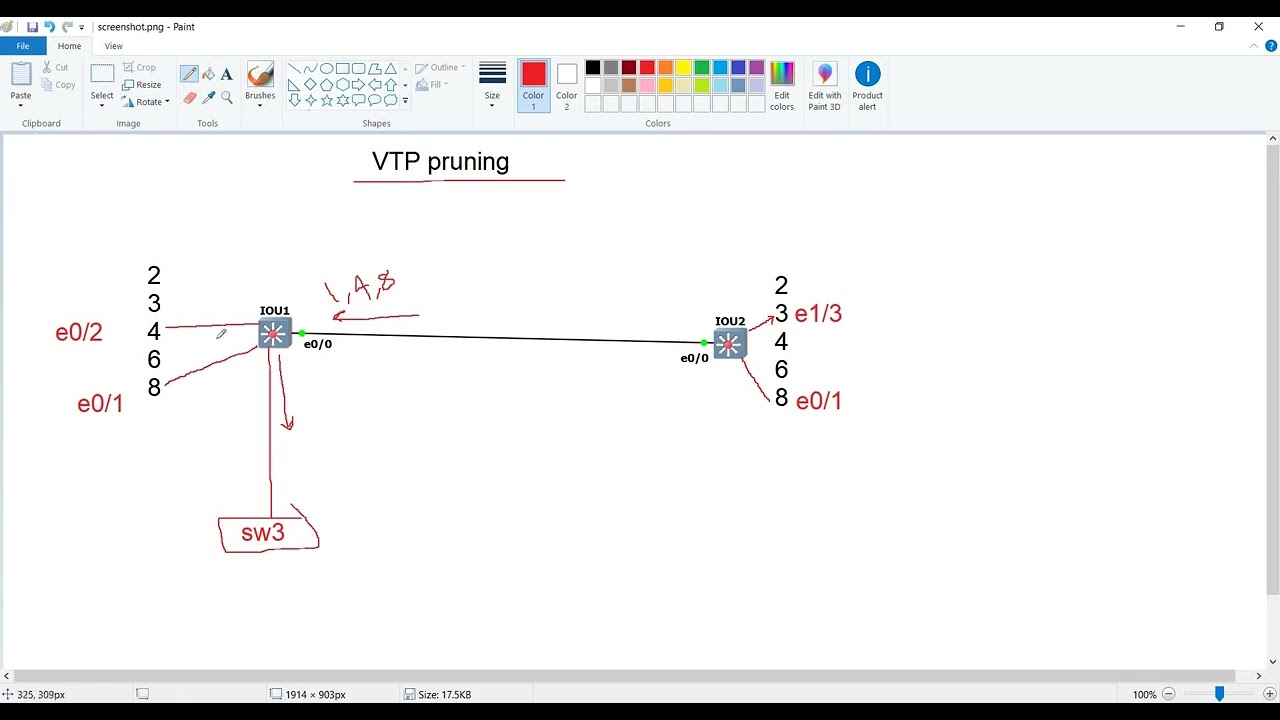Expand the Select dropdown arrow
The height and width of the screenshot is (720, 1280).
coord(102,105)
